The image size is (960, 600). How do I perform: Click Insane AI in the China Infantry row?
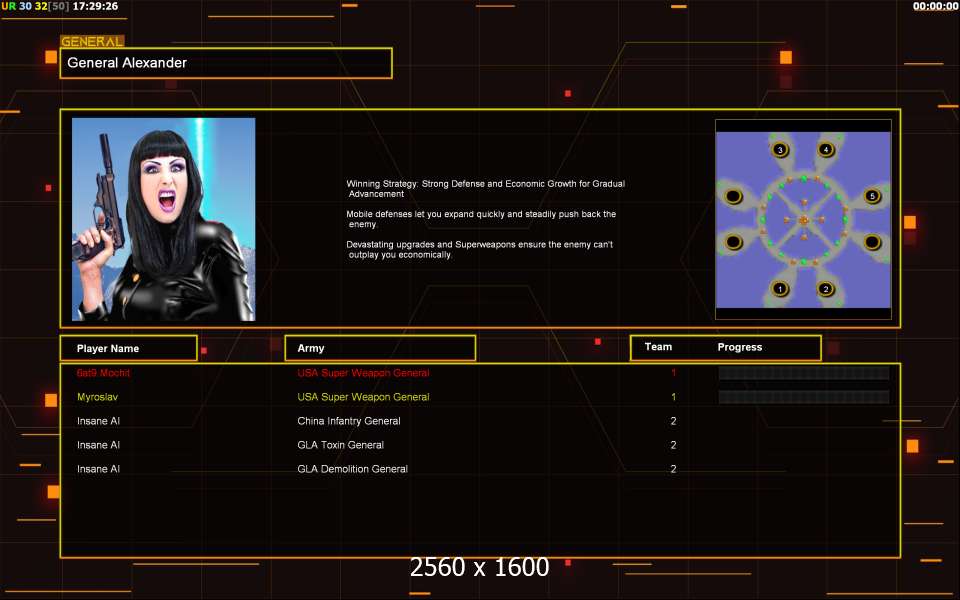(x=99, y=421)
